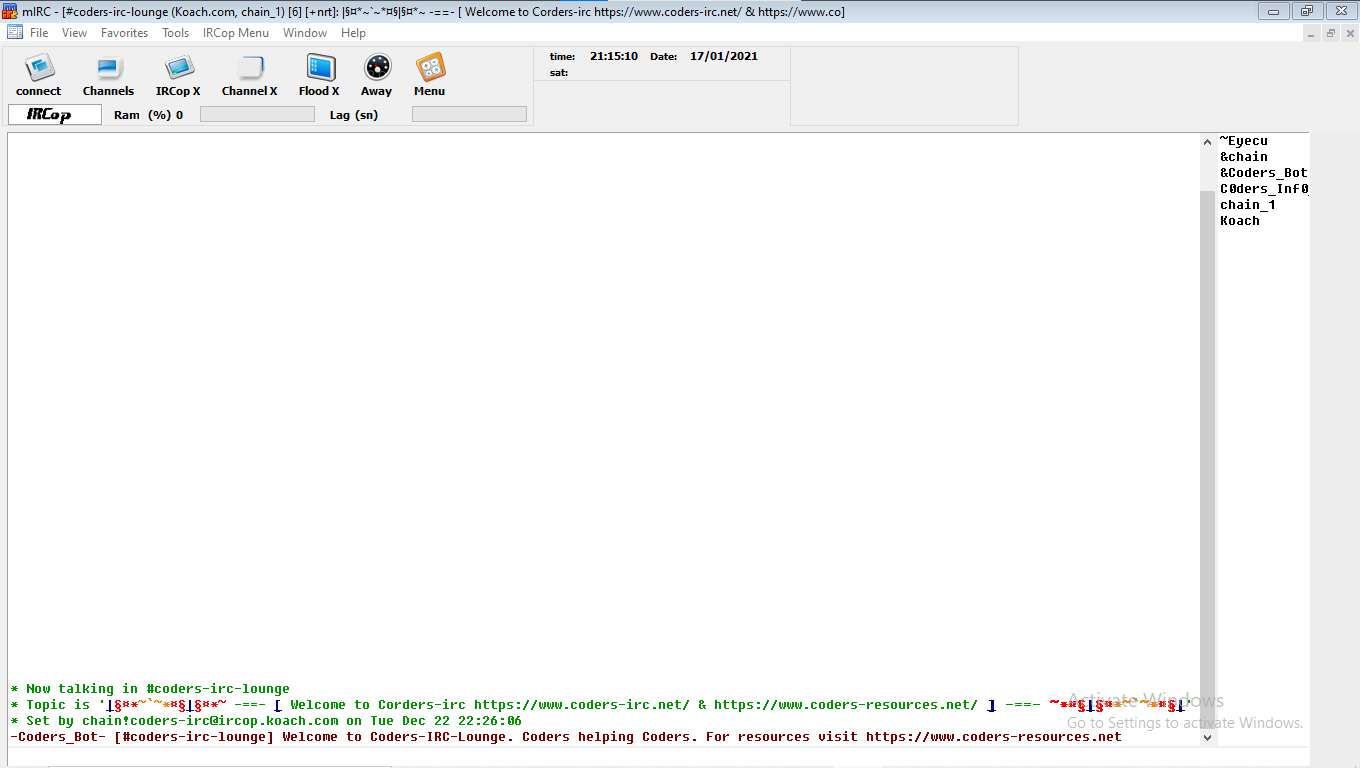Click the orange Menu toolbar icon
The height and width of the screenshot is (768, 1360).
(x=430, y=68)
